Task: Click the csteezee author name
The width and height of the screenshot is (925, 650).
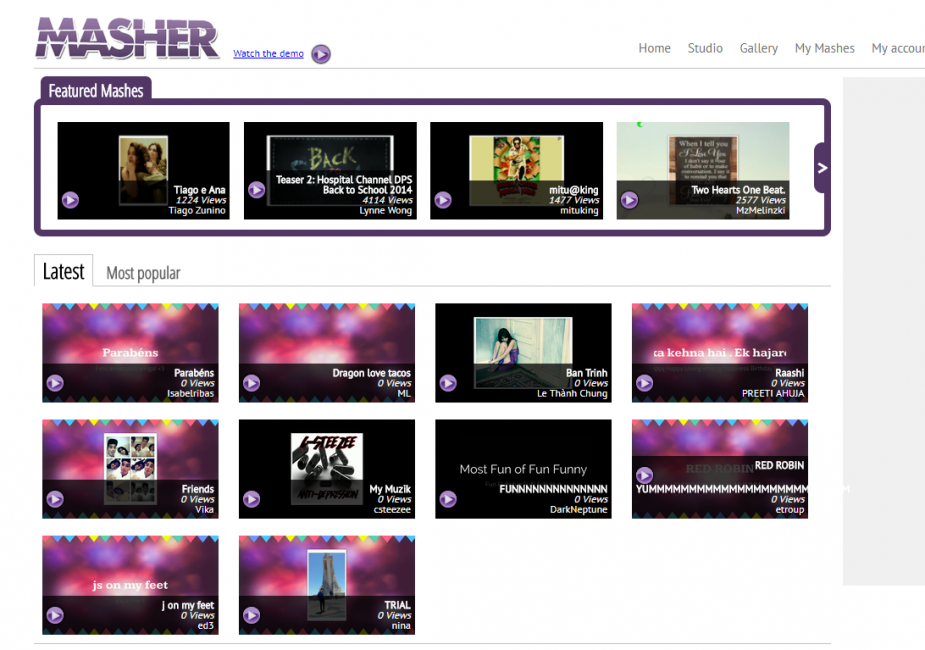Action: (x=392, y=510)
